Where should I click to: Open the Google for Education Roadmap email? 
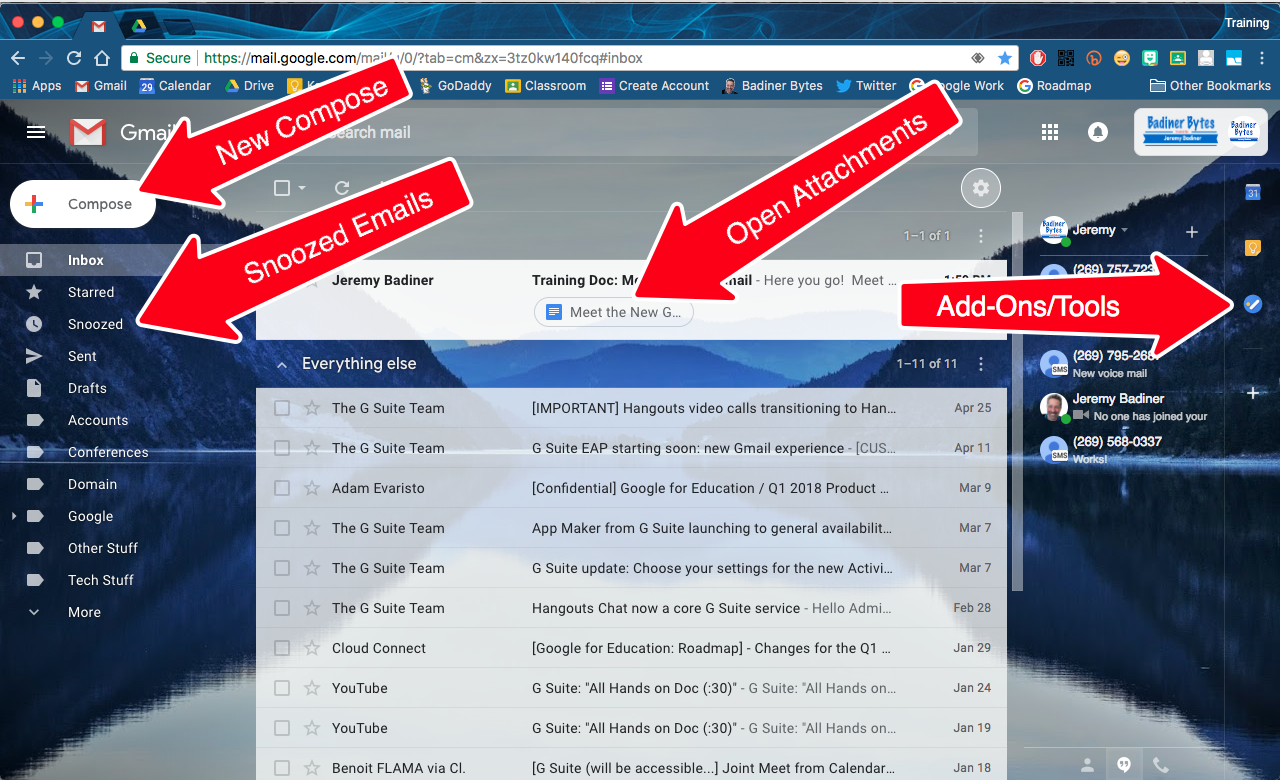pos(633,648)
